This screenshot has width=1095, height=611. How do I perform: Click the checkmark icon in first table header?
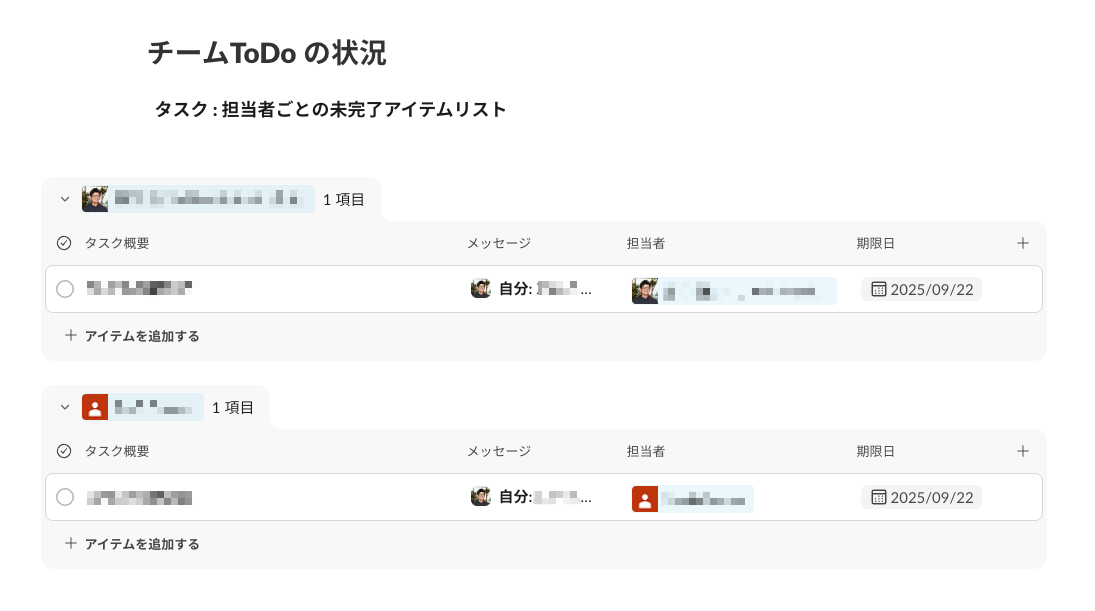click(x=64, y=243)
